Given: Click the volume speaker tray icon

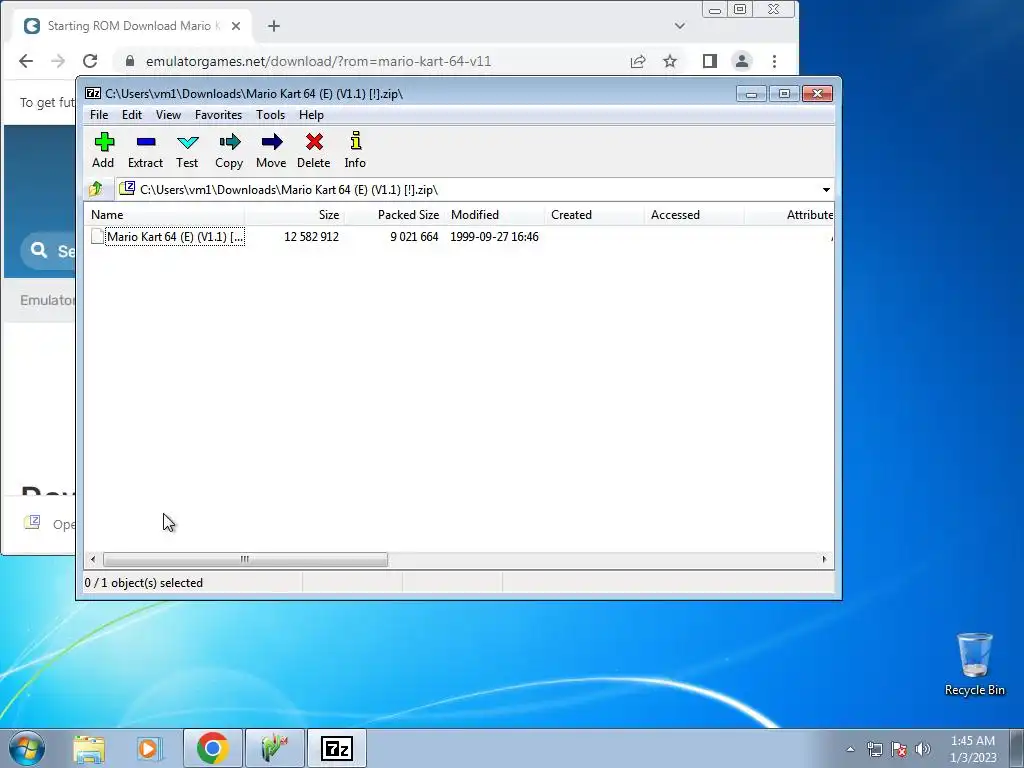Looking at the screenshot, I should pos(923,749).
